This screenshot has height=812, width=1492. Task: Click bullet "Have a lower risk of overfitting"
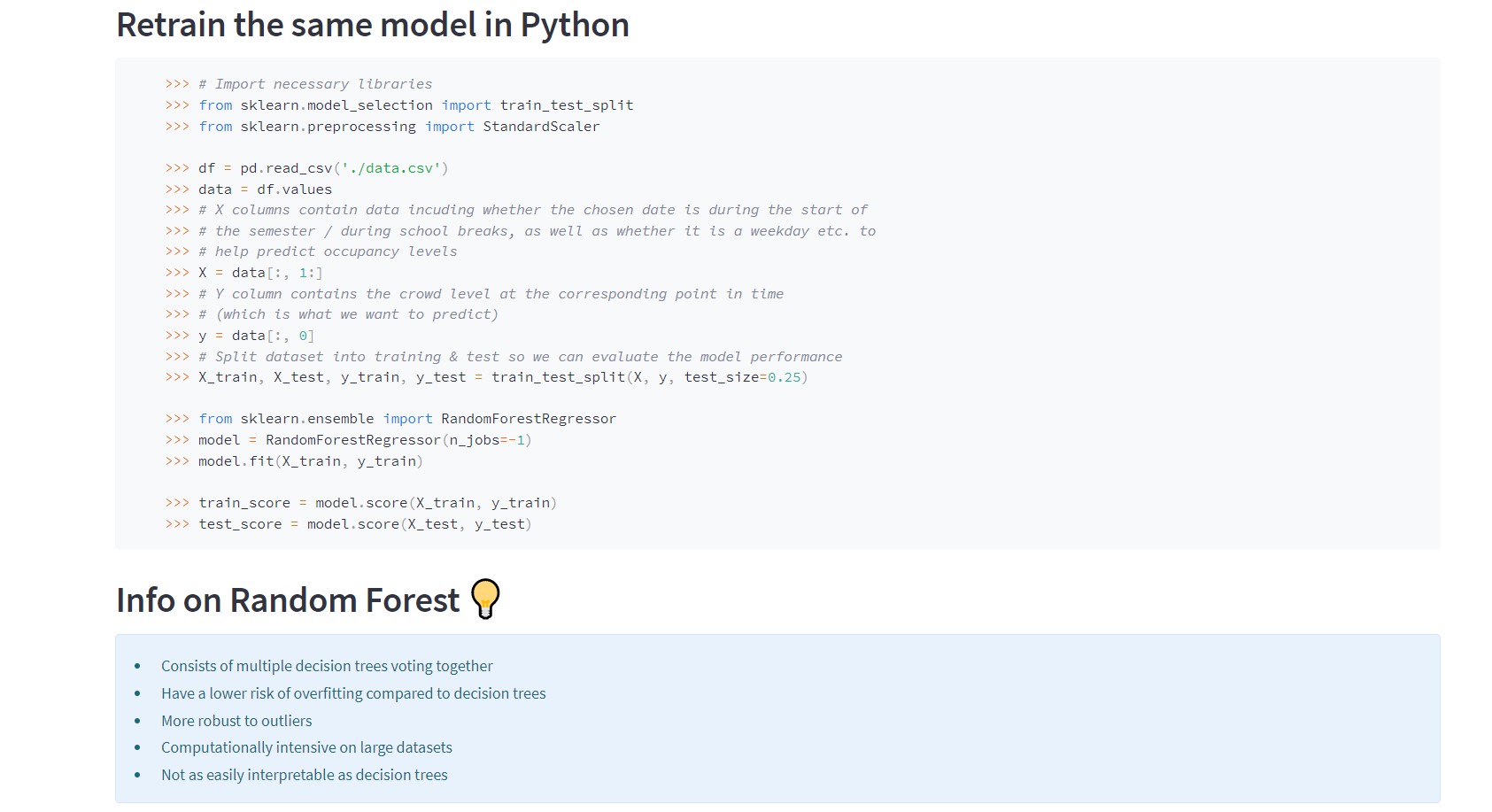coord(353,693)
